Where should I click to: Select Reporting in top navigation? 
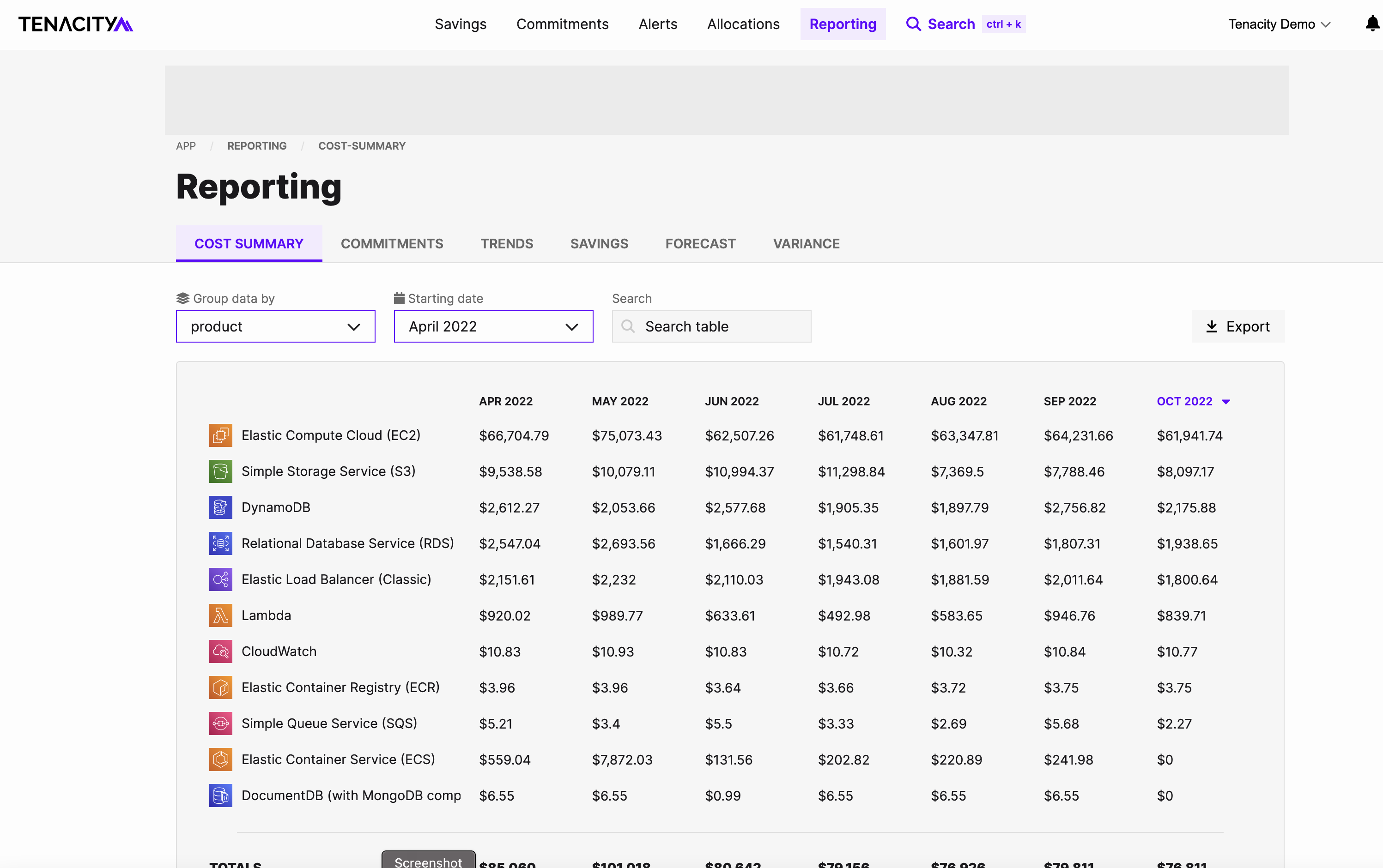[843, 24]
